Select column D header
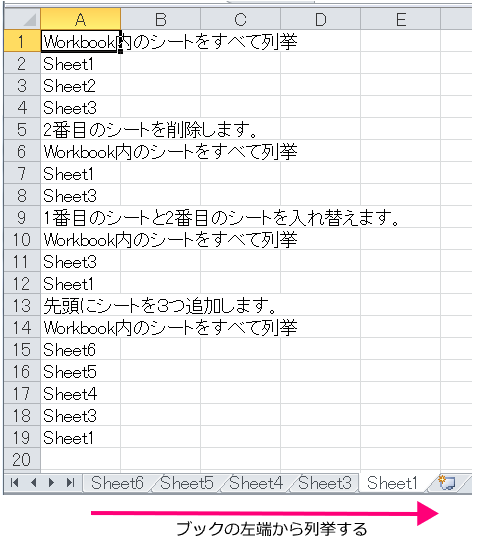 321,19
